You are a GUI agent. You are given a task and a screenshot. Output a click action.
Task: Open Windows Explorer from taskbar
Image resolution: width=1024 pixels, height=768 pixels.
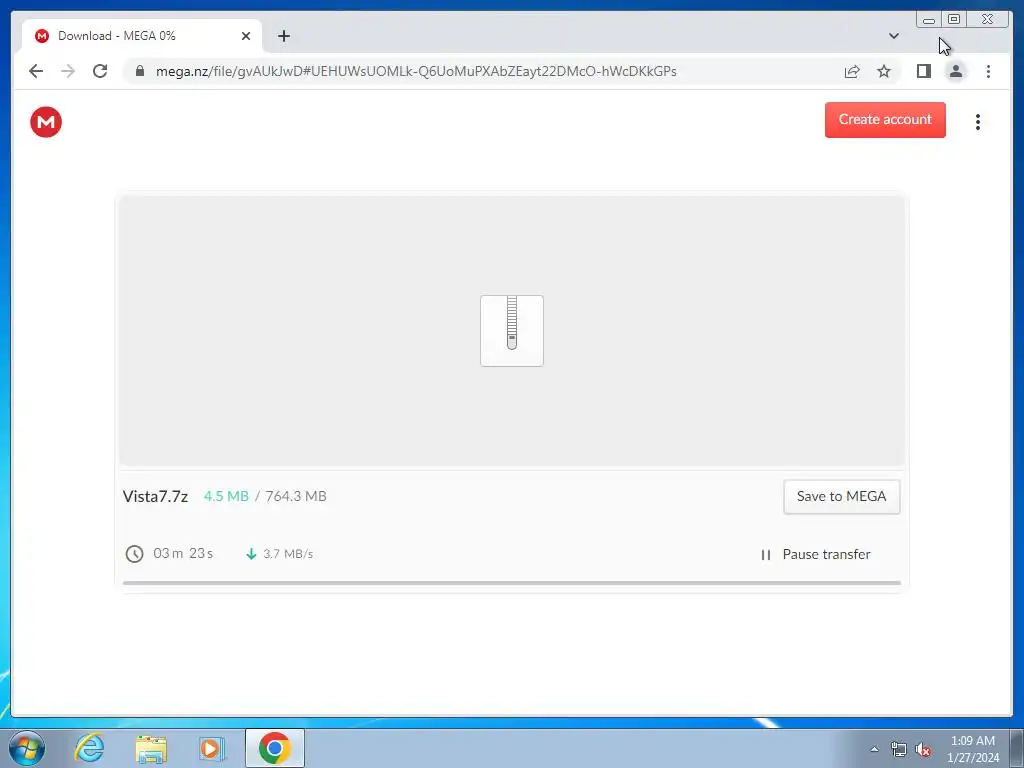point(151,748)
